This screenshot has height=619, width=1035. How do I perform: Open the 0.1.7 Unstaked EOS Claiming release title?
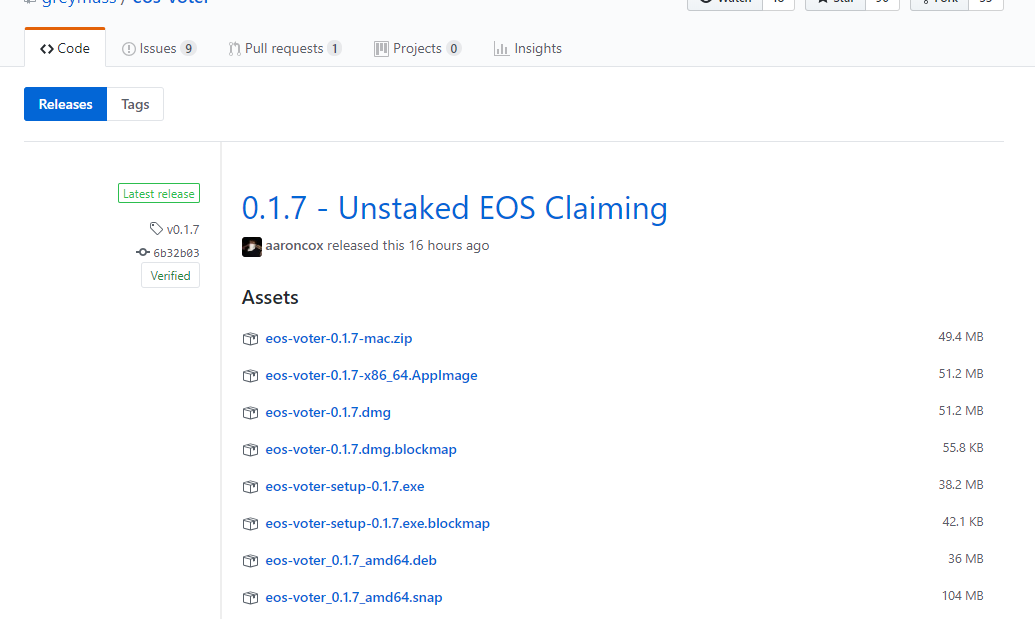pyautogui.click(x=454, y=208)
